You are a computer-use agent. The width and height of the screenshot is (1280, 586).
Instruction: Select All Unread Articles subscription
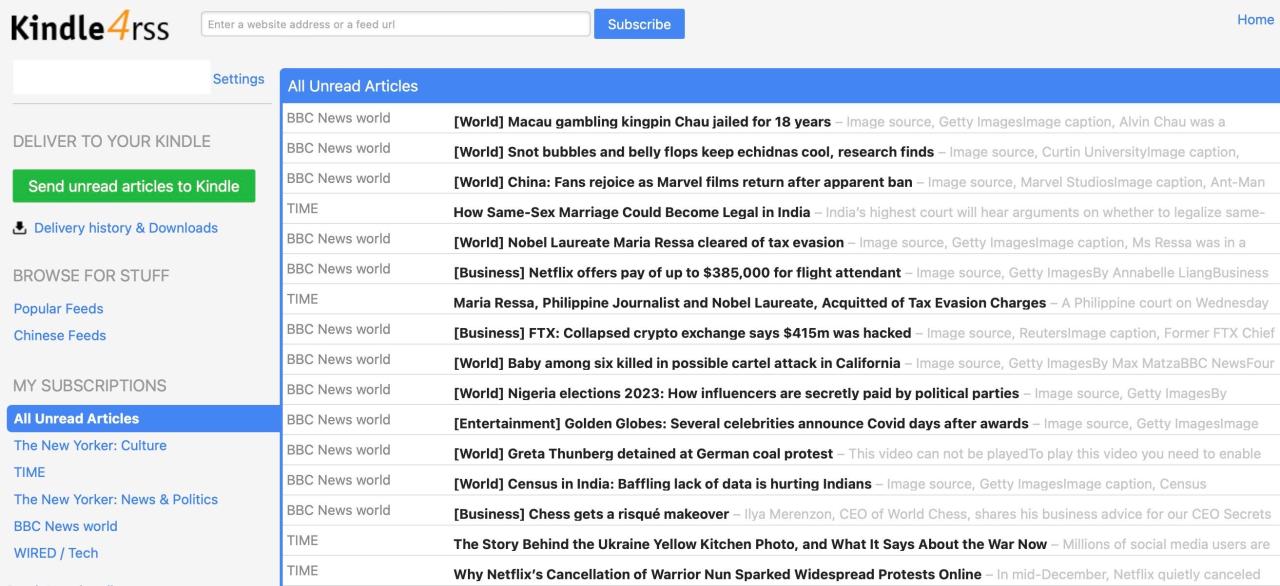pyautogui.click(x=143, y=419)
